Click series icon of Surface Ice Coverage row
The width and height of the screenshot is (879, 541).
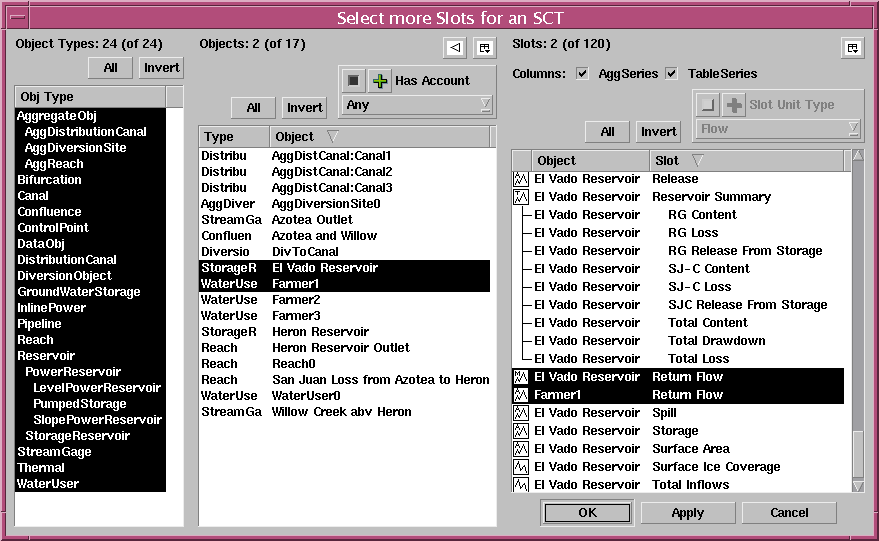coord(521,466)
